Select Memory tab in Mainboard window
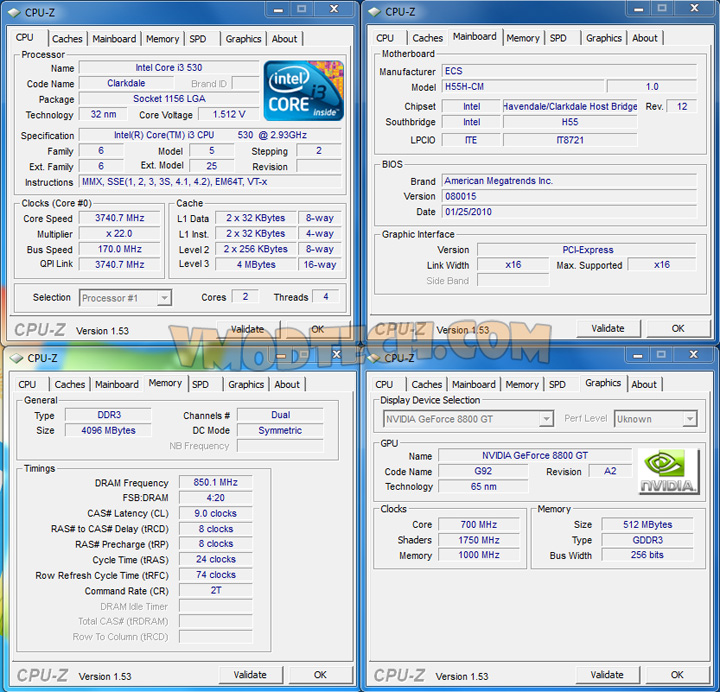The width and height of the screenshot is (720, 692). coord(523,38)
